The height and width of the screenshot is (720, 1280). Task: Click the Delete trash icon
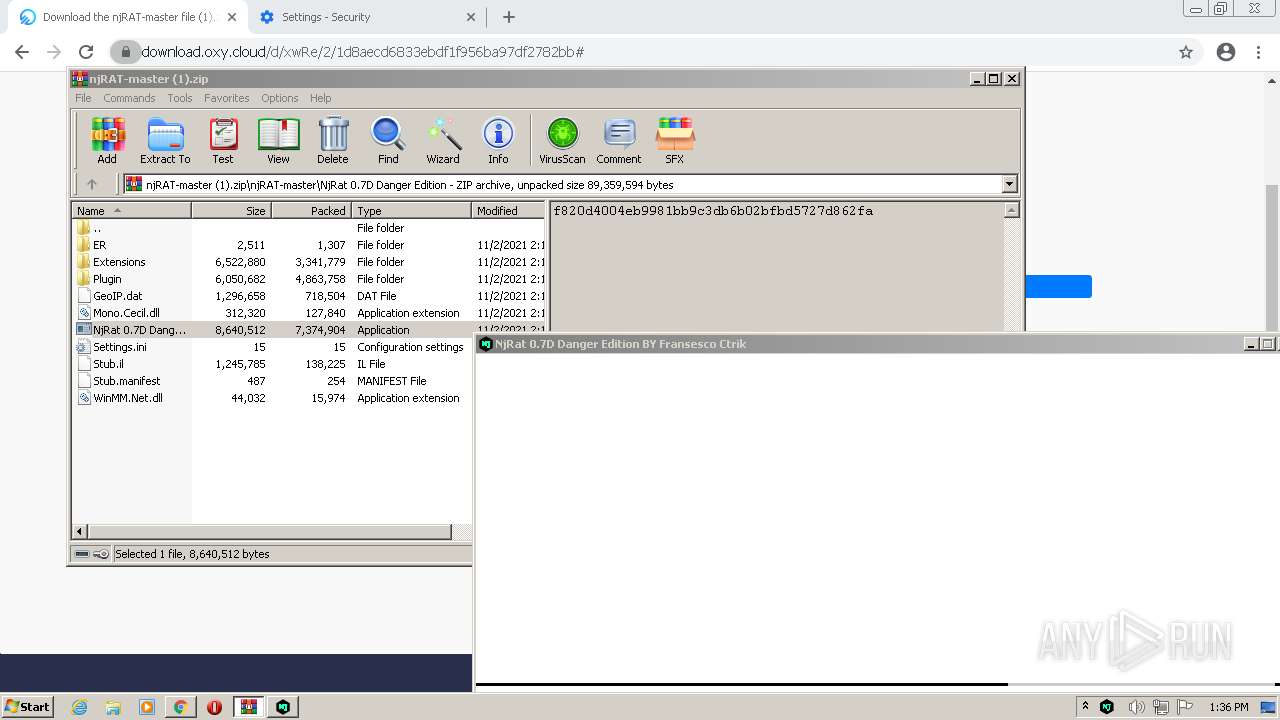point(333,140)
